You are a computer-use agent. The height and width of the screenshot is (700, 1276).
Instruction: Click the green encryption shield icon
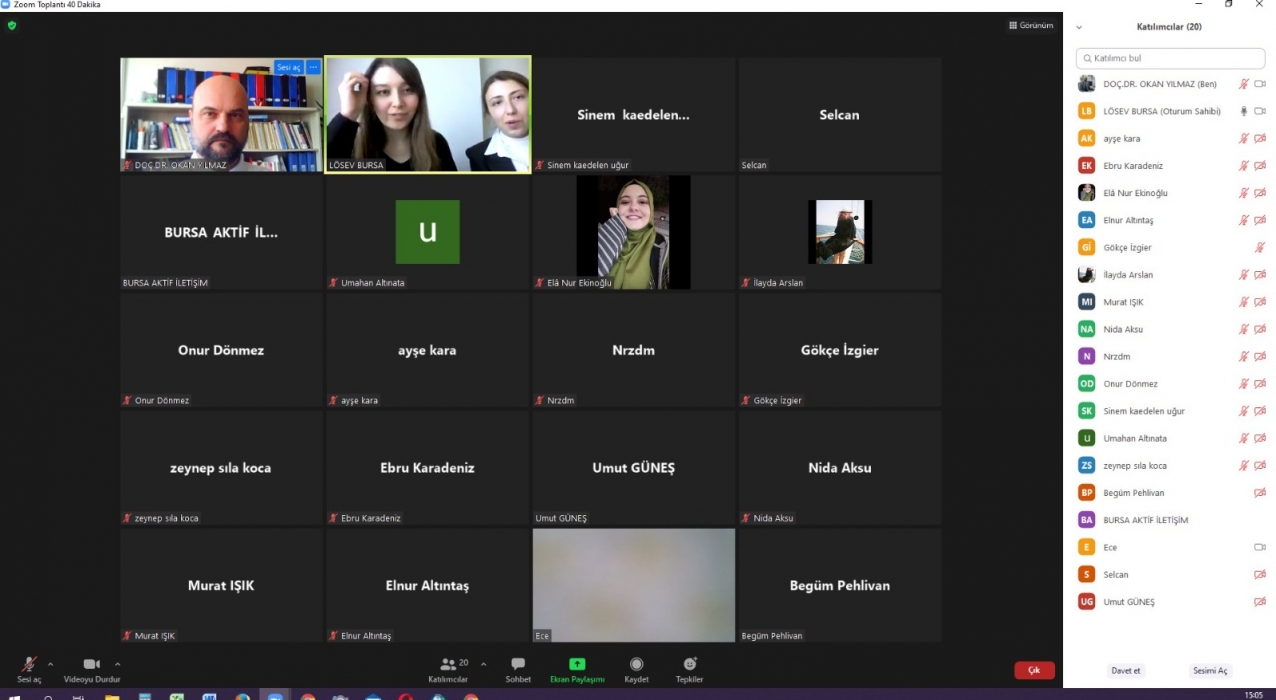click(x=12, y=25)
